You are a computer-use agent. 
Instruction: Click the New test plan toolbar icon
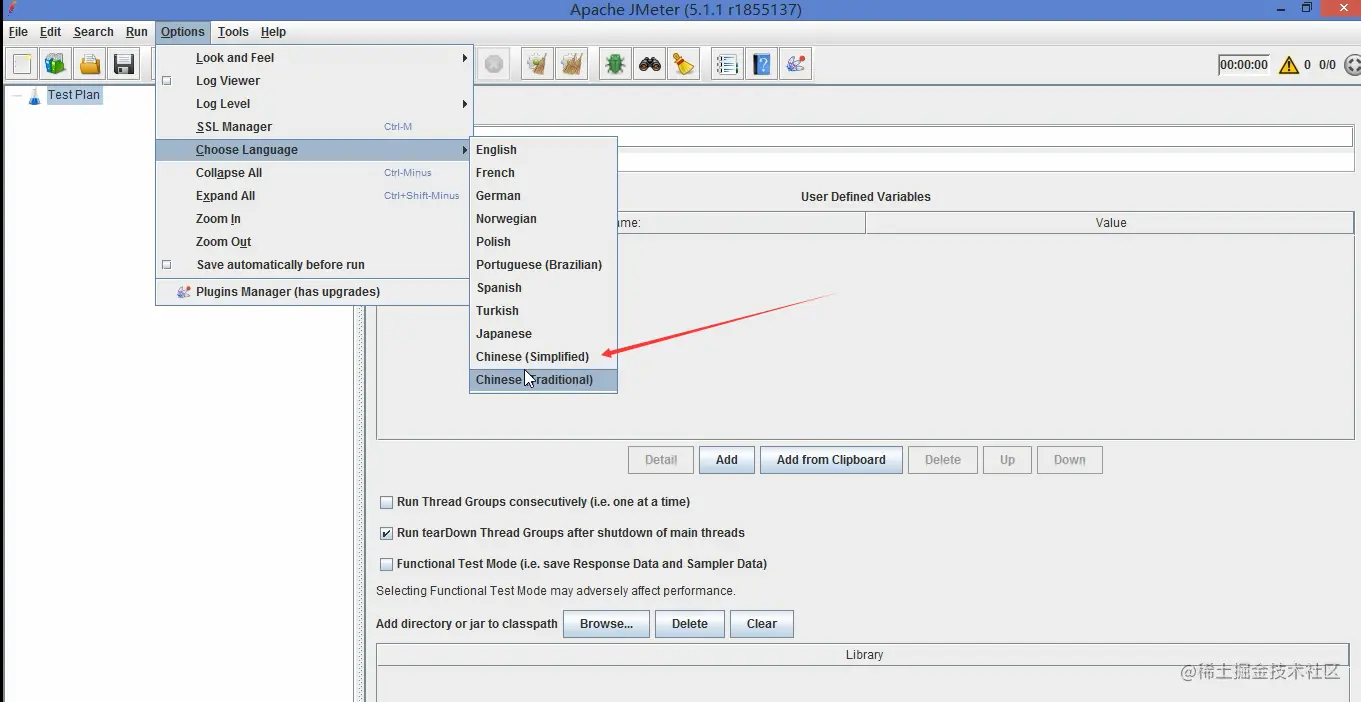(x=22, y=65)
